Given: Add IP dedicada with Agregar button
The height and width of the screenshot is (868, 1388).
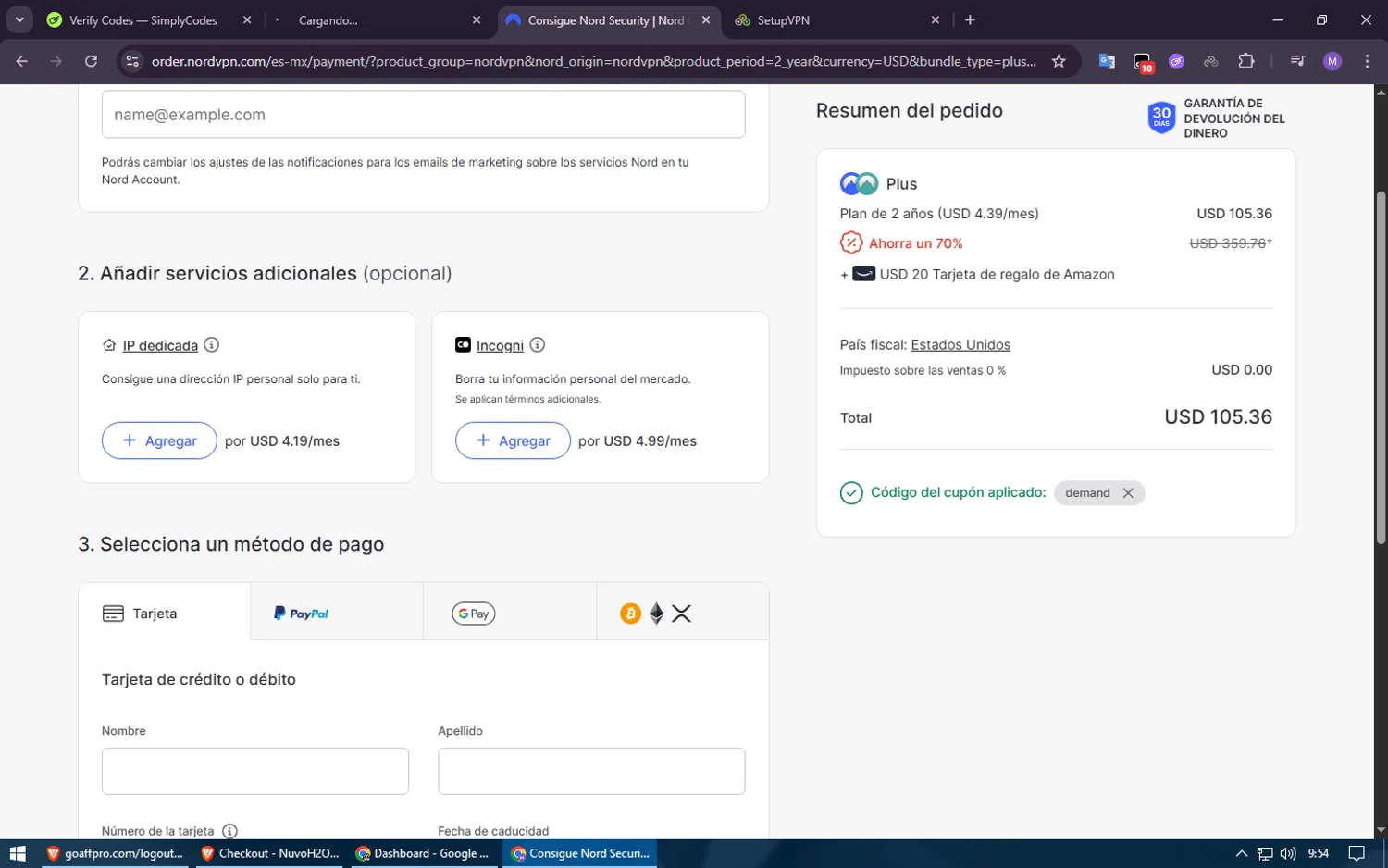Looking at the screenshot, I should pyautogui.click(x=159, y=440).
